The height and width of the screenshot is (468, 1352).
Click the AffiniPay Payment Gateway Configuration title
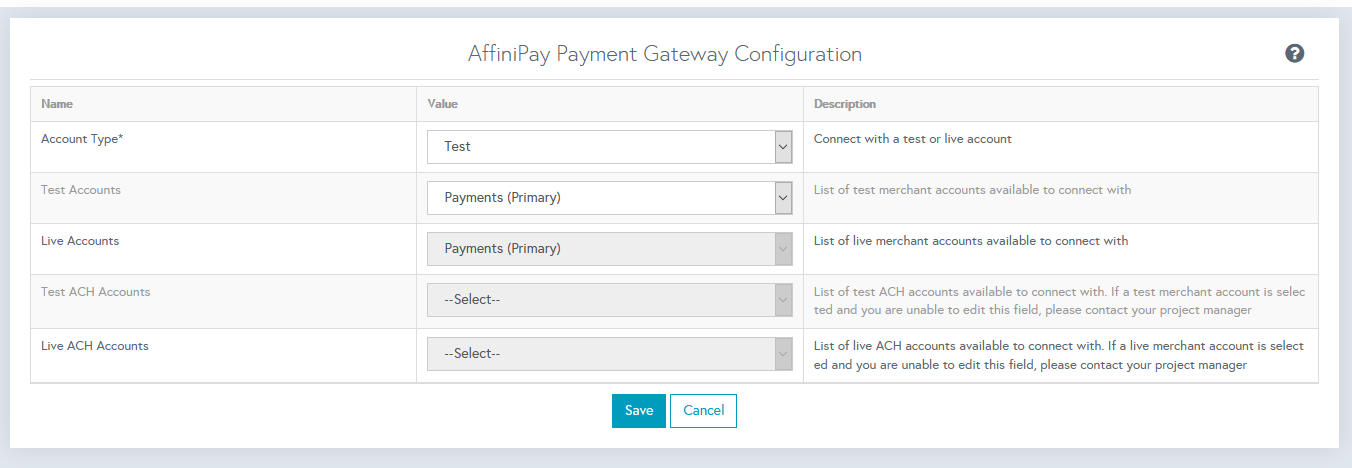(665, 54)
